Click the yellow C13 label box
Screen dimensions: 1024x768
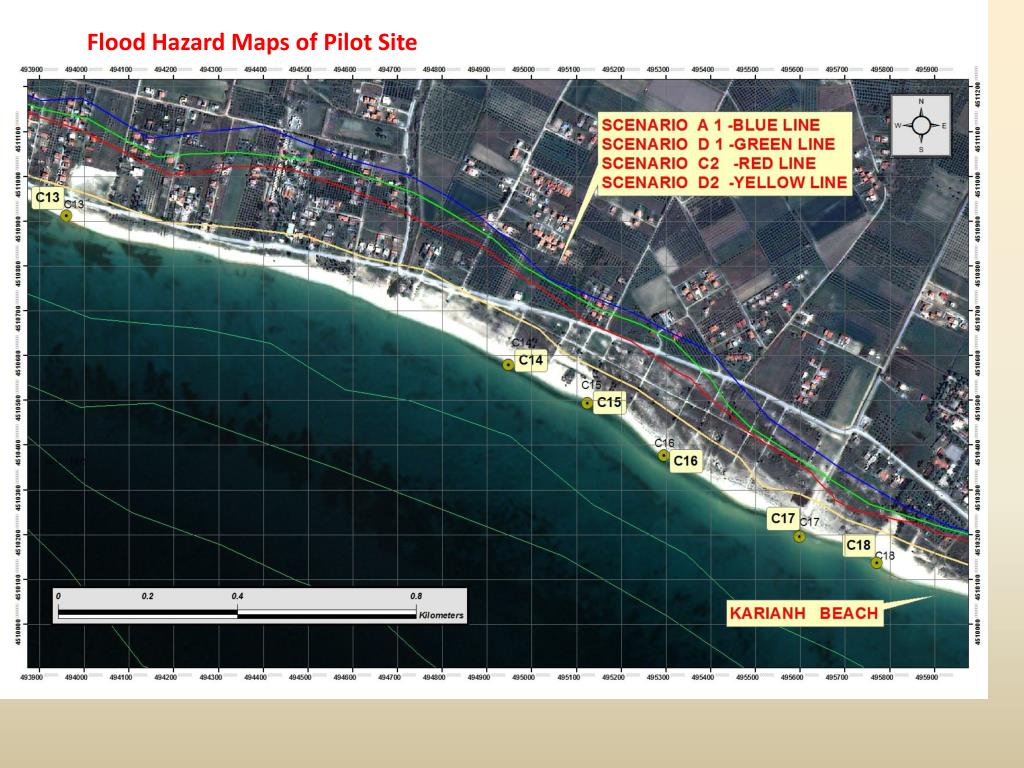pyautogui.click(x=48, y=198)
